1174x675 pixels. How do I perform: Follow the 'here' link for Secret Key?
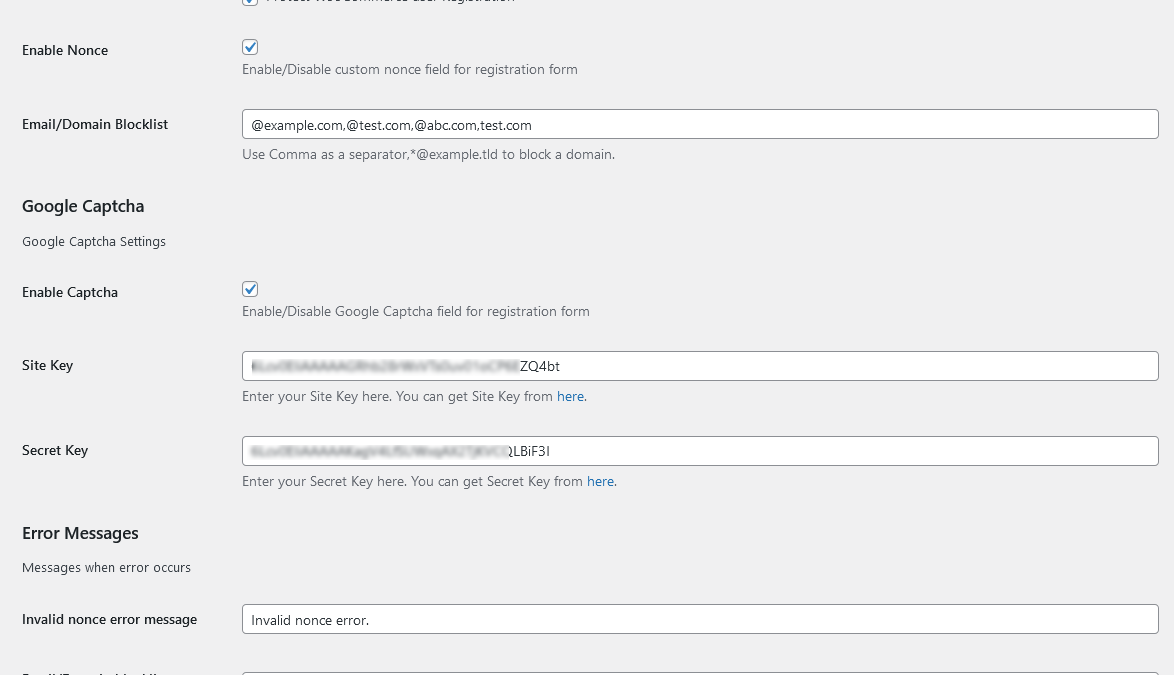pos(600,481)
